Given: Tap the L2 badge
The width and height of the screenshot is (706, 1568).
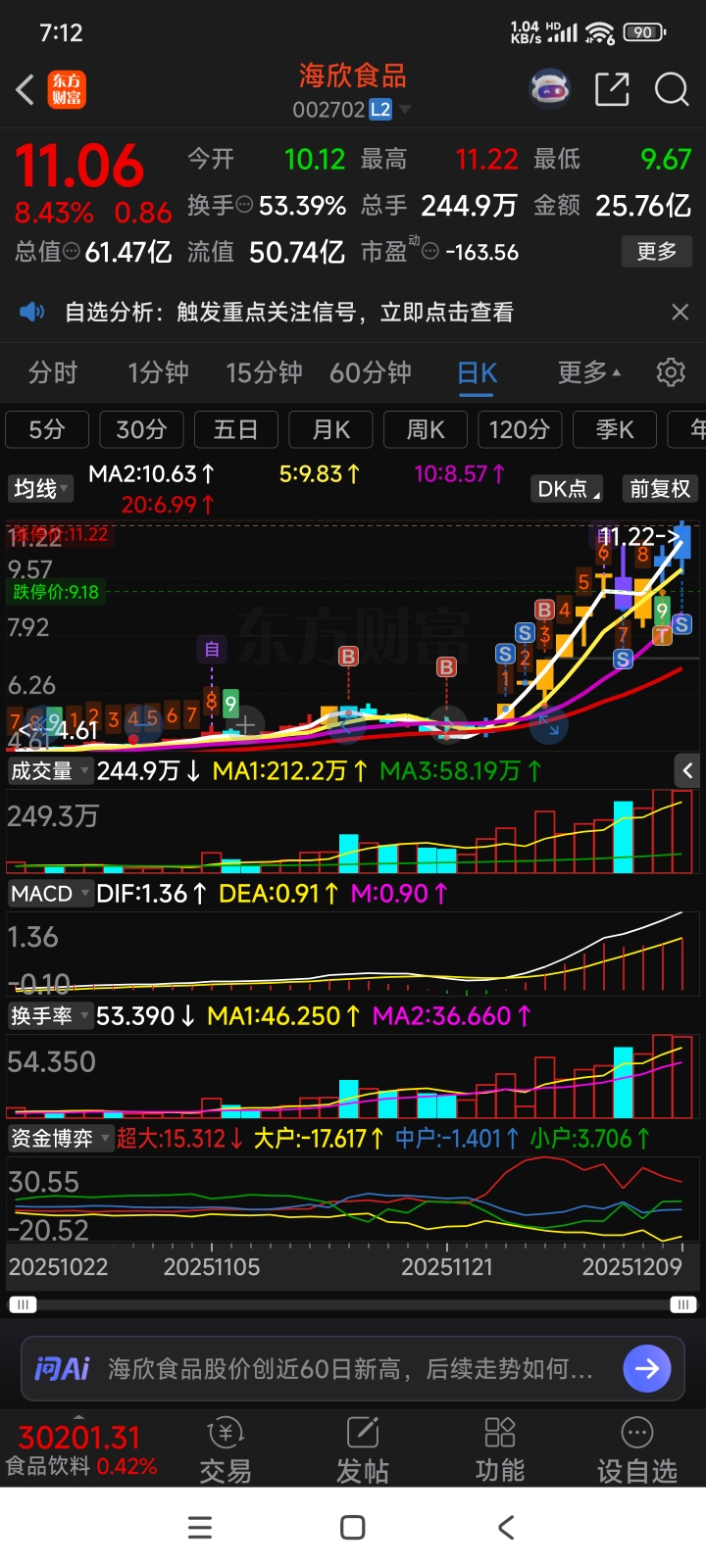Looking at the screenshot, I should [x=379, y=110].
